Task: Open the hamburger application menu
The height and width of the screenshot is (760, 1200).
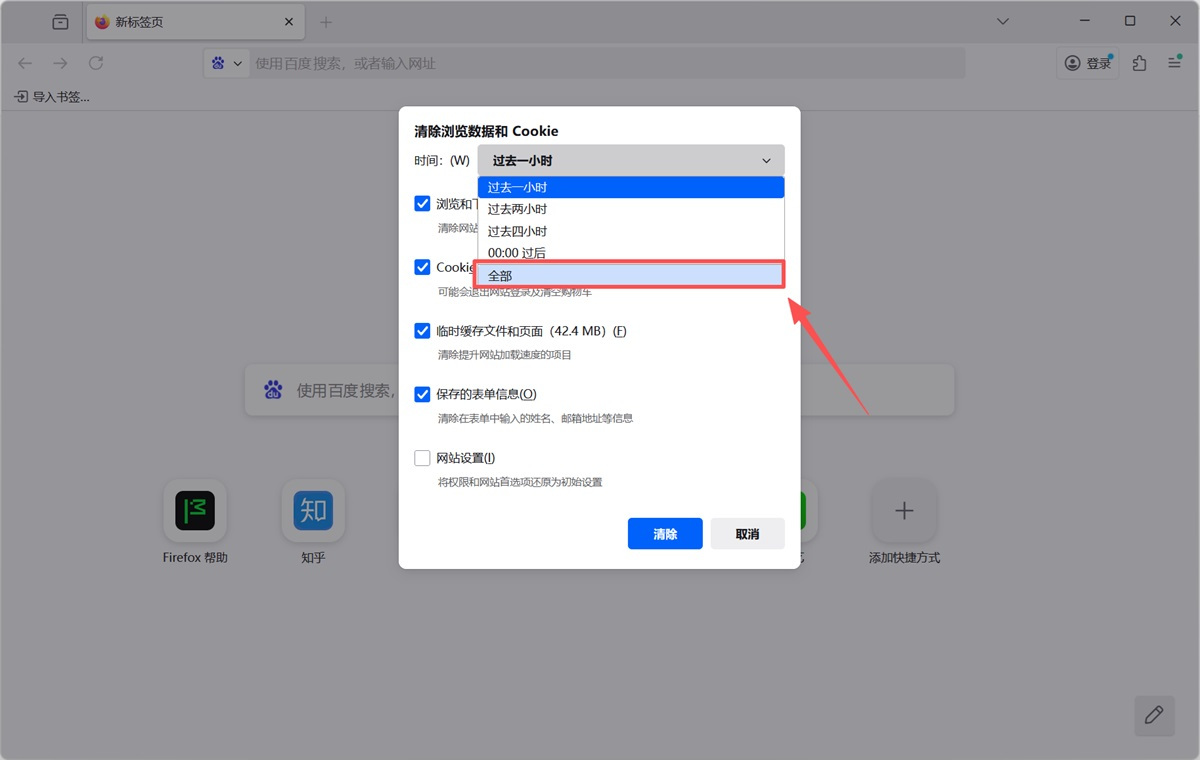Action: [1175, 63]
